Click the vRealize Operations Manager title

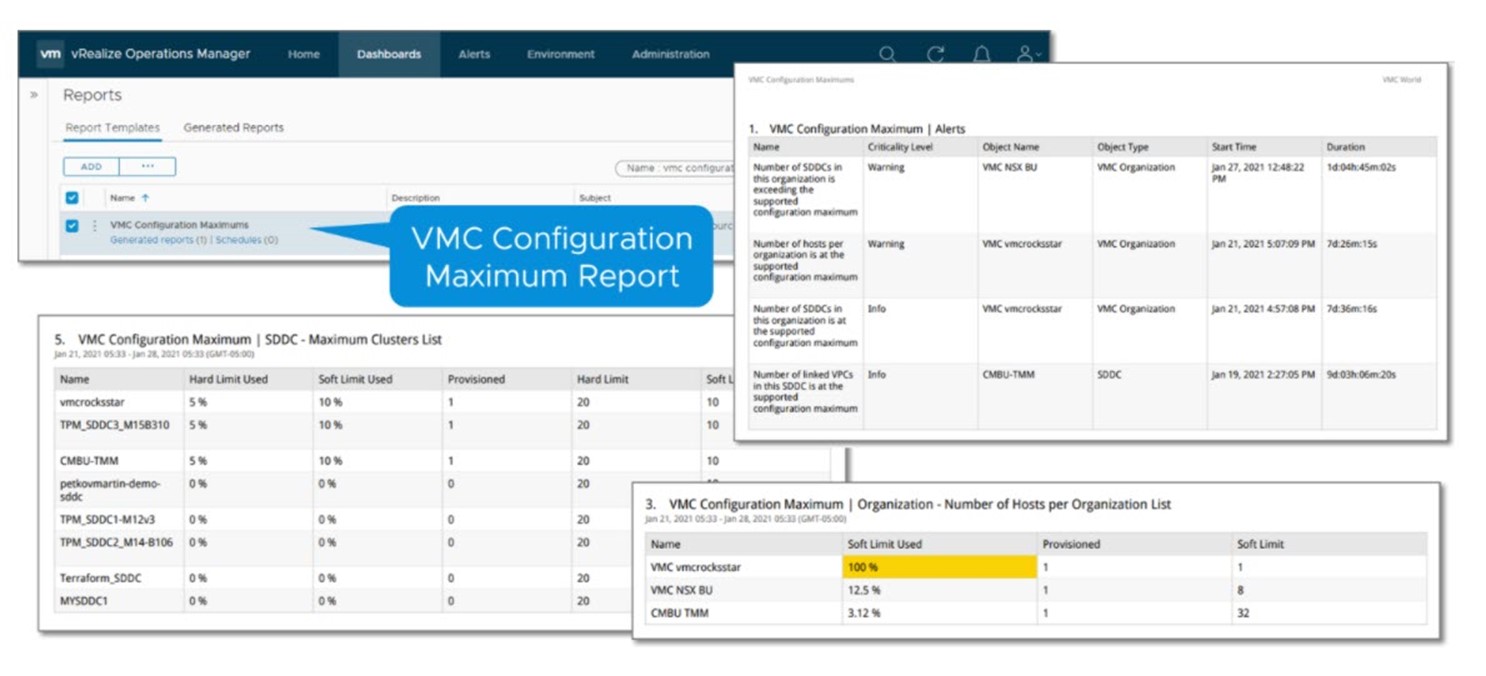(x=161, y=54)
